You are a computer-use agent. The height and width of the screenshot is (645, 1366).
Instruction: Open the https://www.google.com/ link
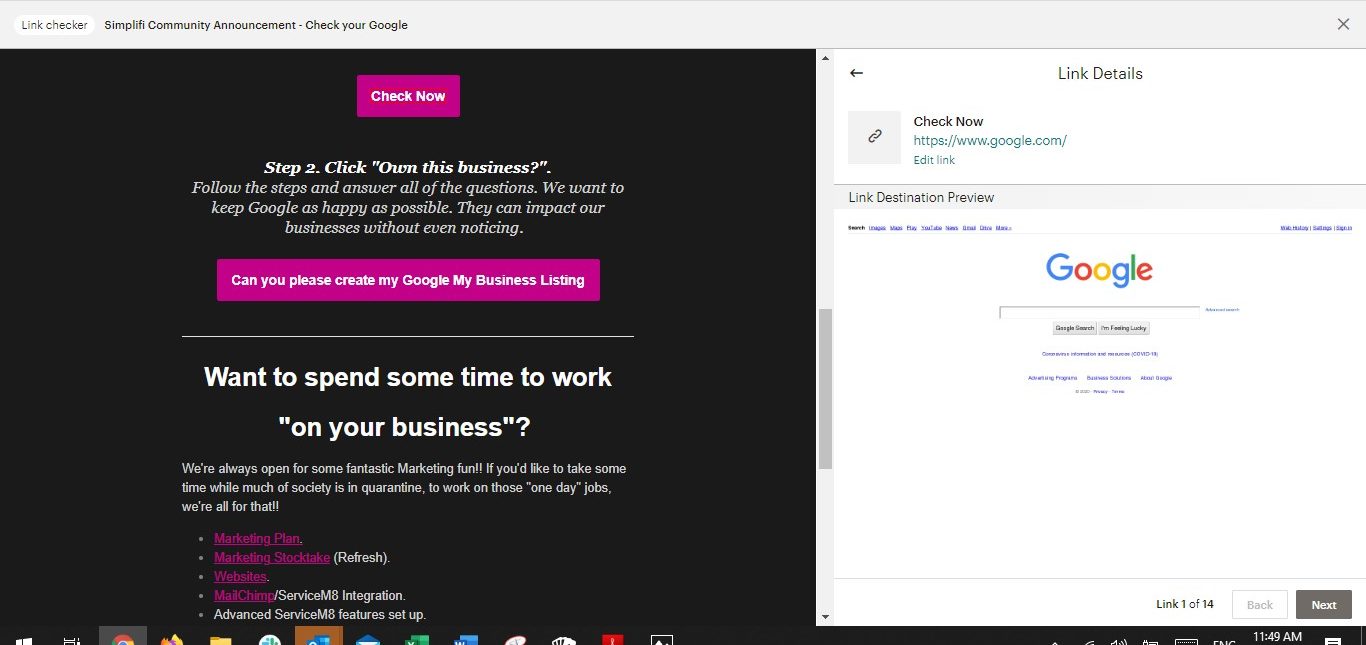(990, 141)
